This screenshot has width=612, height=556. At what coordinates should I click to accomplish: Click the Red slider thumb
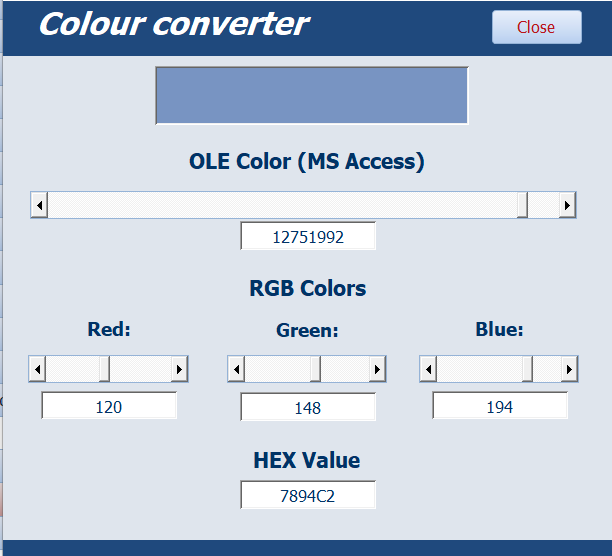point(104,369)
